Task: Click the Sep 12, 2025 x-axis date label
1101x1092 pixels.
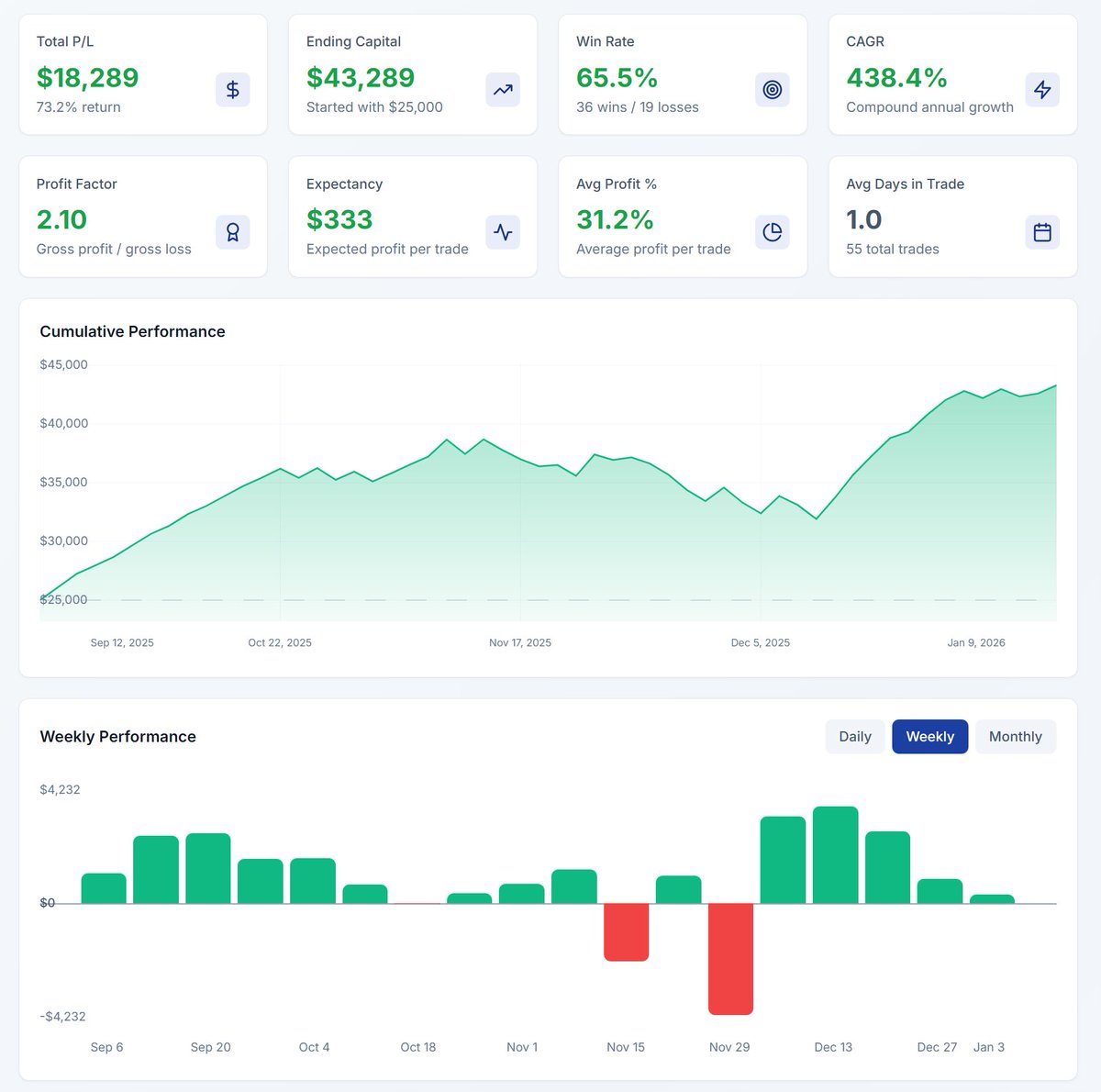Action: pos(122,643)
